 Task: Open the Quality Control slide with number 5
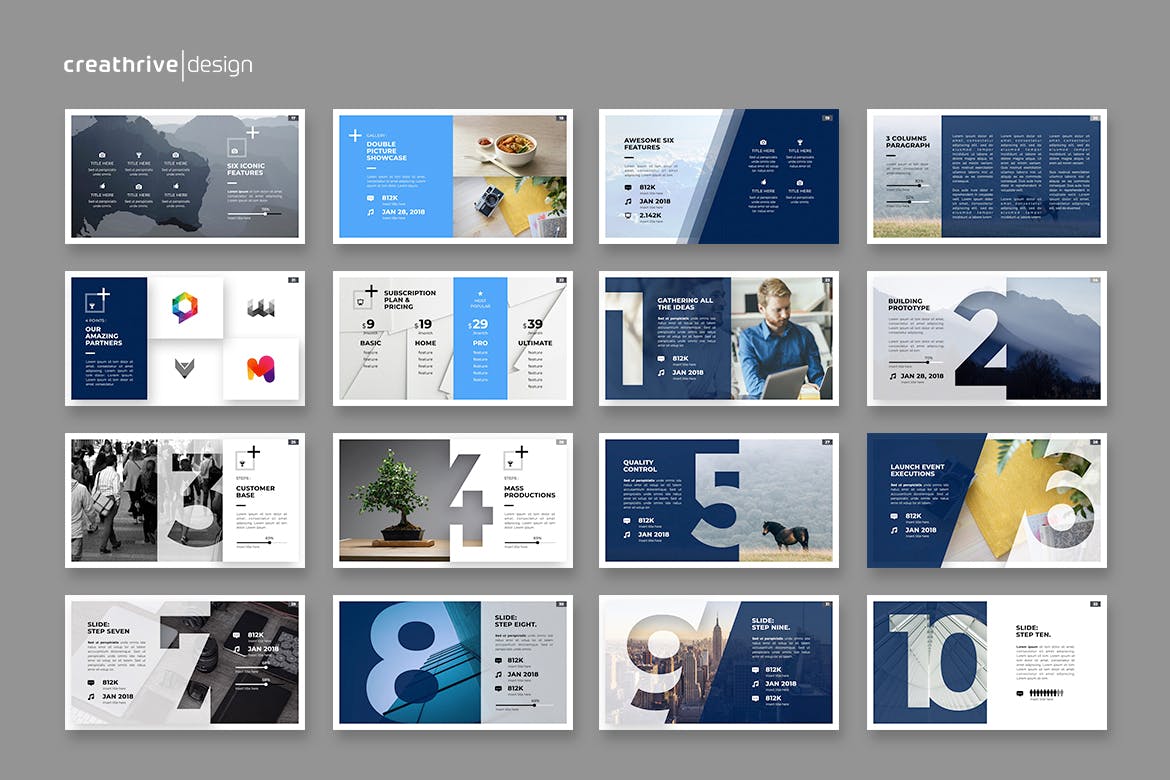[719, 500]
